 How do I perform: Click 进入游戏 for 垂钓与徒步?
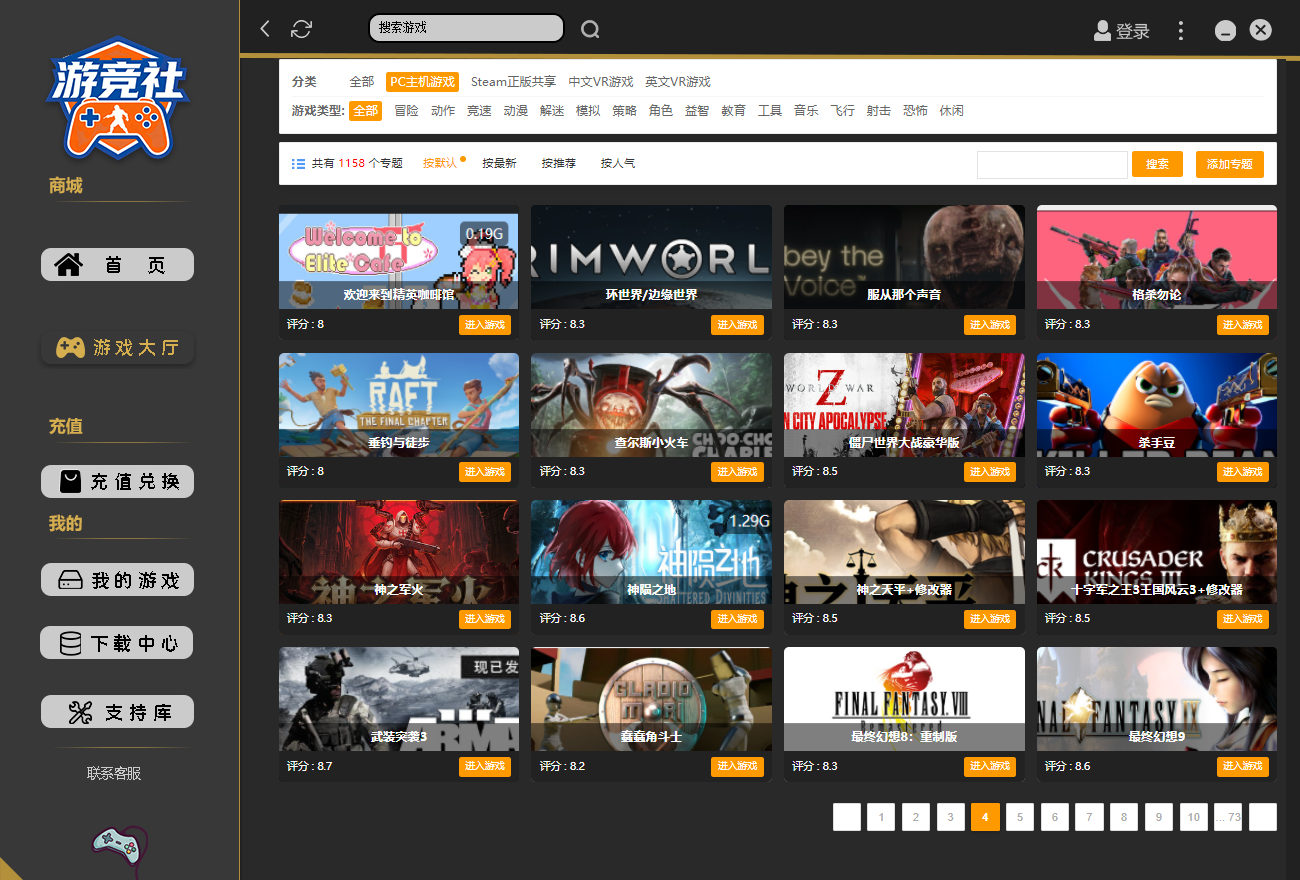[485, 472]
